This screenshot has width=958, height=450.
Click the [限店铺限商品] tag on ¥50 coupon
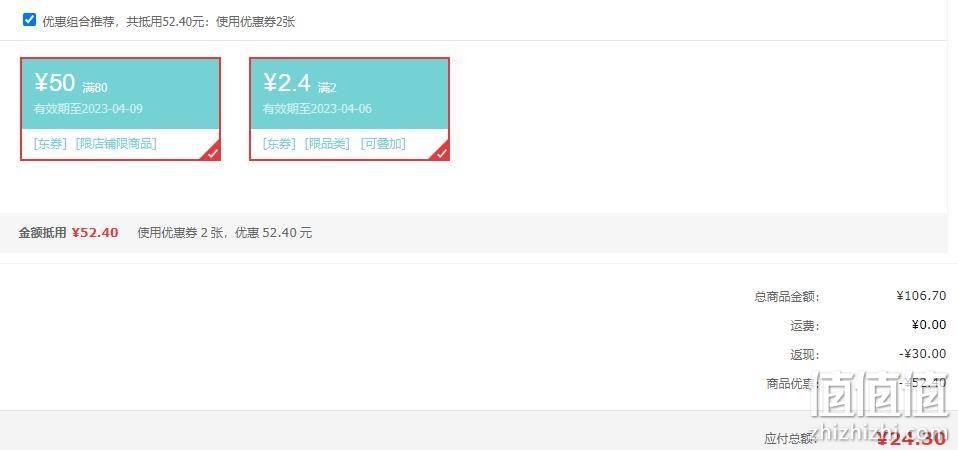(x=116, y=143)
